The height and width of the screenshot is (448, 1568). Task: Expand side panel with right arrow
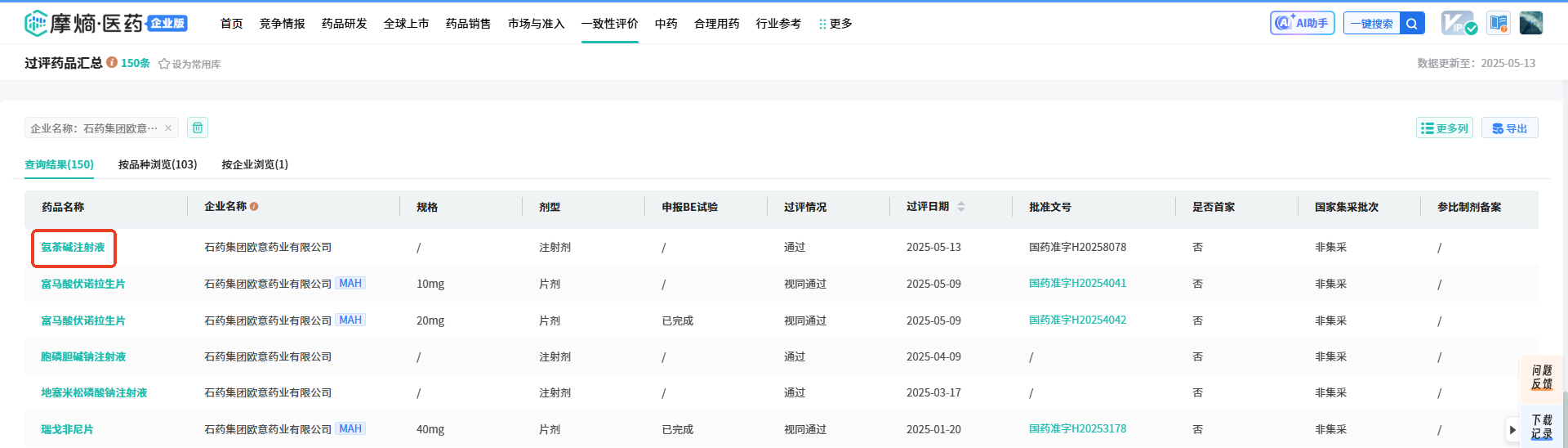click(x=1512, y=429)
